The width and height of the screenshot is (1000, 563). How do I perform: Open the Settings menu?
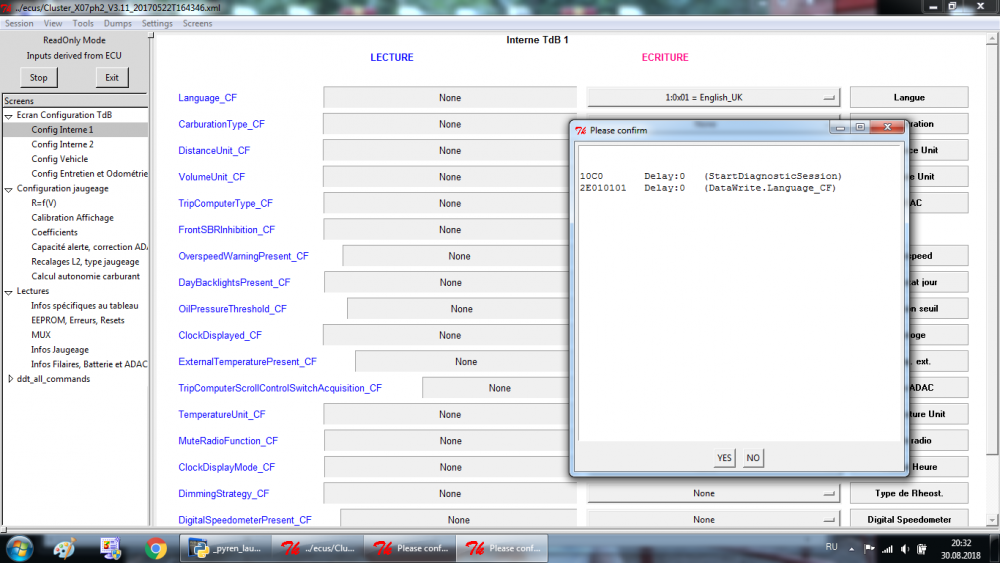157,24
